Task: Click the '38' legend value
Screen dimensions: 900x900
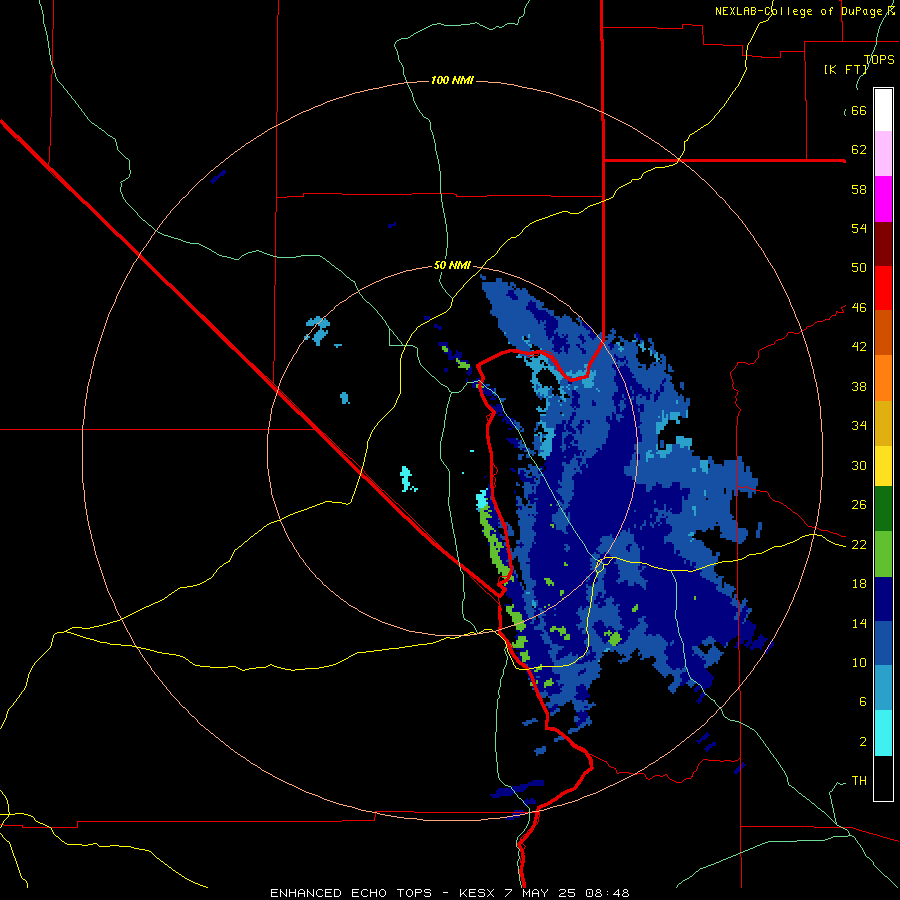Action: [859, 386]
